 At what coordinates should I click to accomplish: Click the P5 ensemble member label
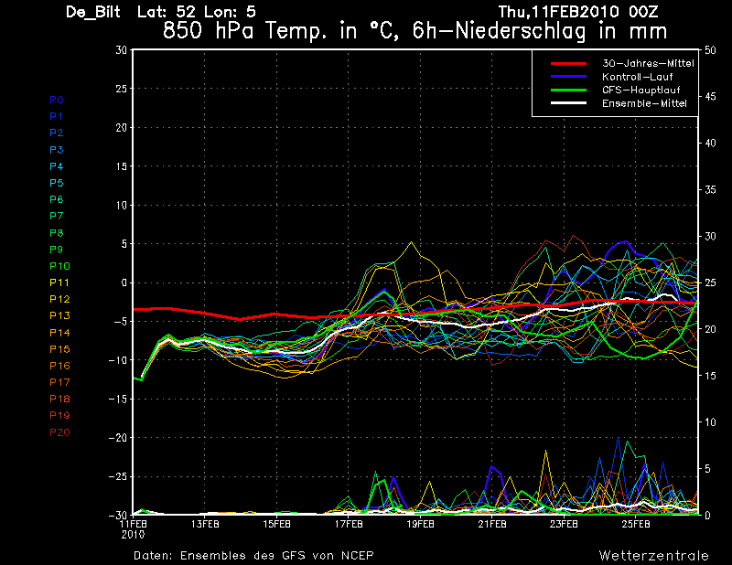[56, 183]
